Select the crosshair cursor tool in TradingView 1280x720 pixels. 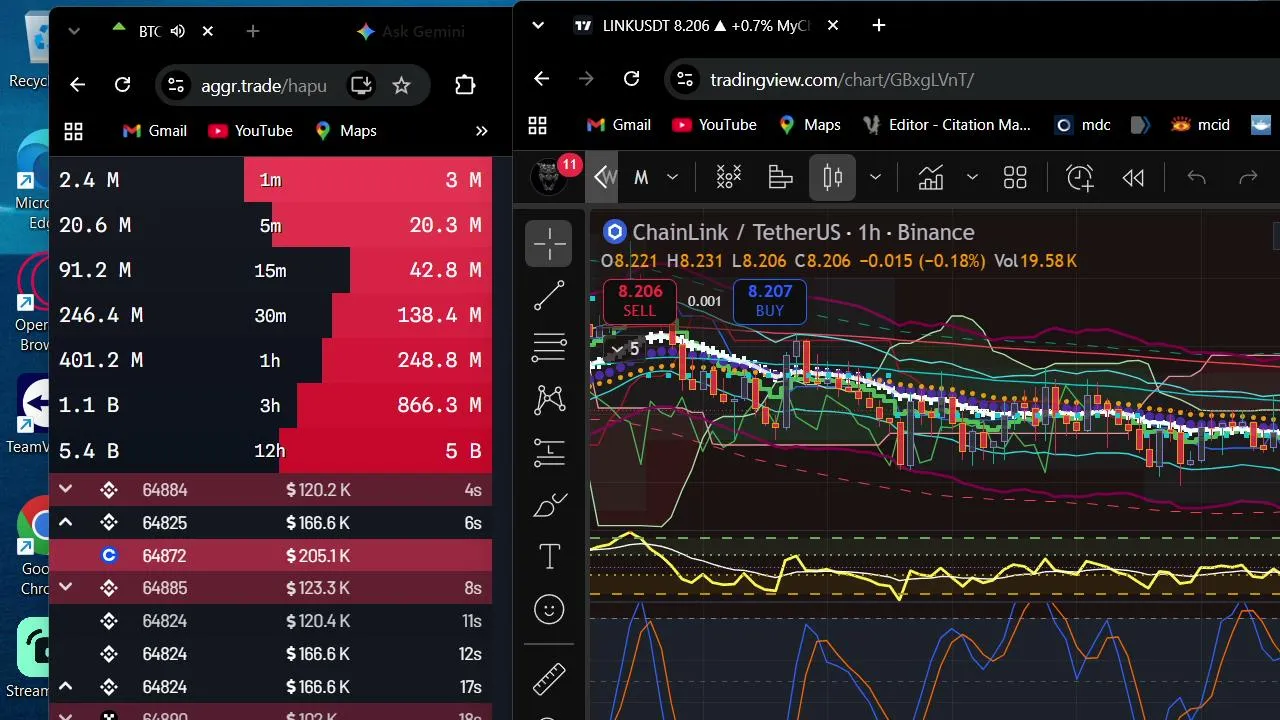click(550, 243)
